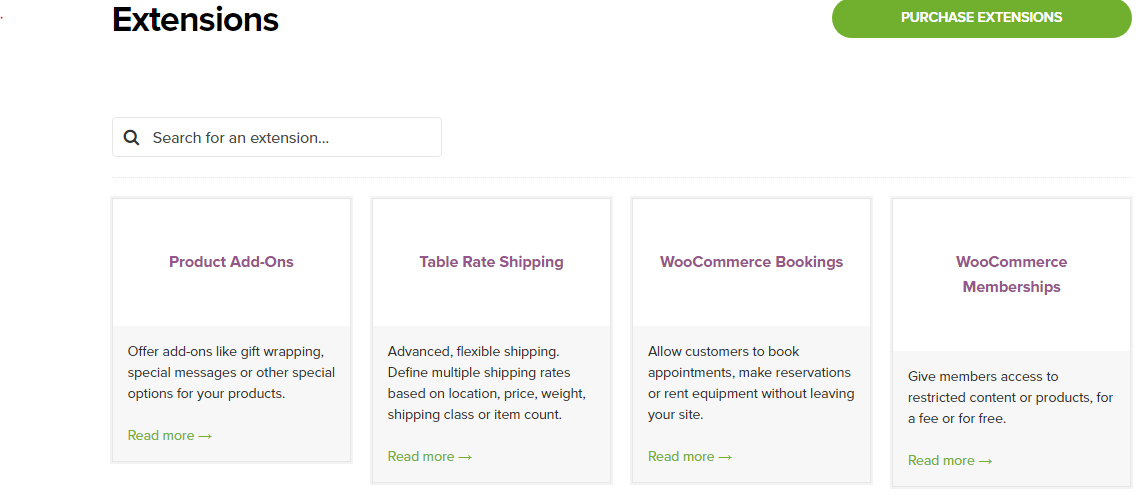Image resolution: width=1144 pixels, height=503 pixels.
Task: Open the Table Rate Shipping title link
Action: [491, 262]
